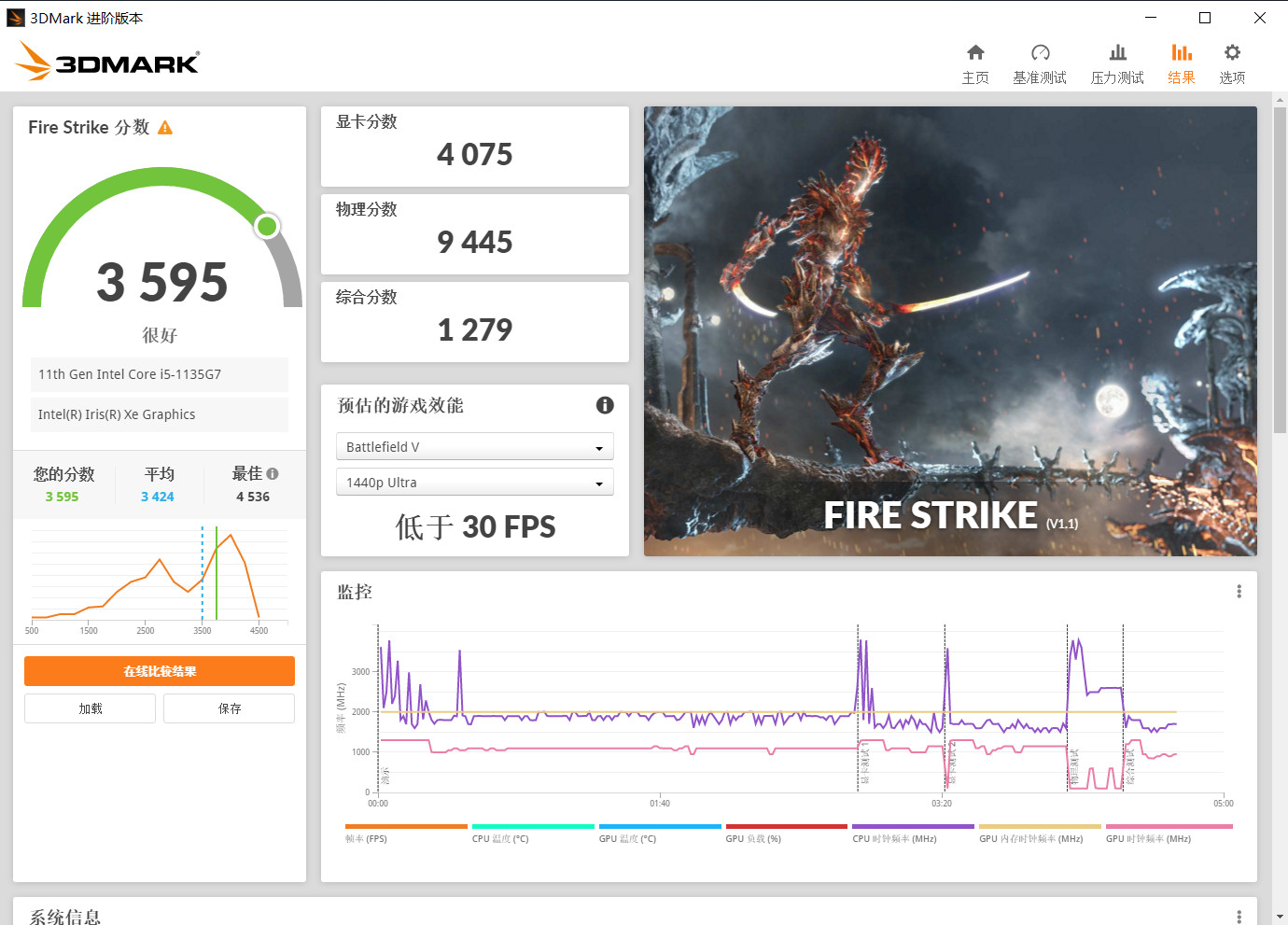Switch to the 压力测试 tab label
The image size is (1288, 925).
[1117, 77]
